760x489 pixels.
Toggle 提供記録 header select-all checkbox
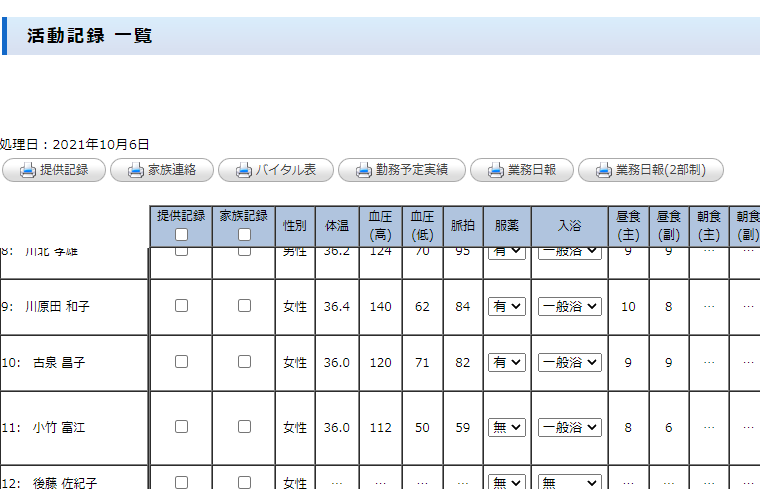(x=181, y=235)
